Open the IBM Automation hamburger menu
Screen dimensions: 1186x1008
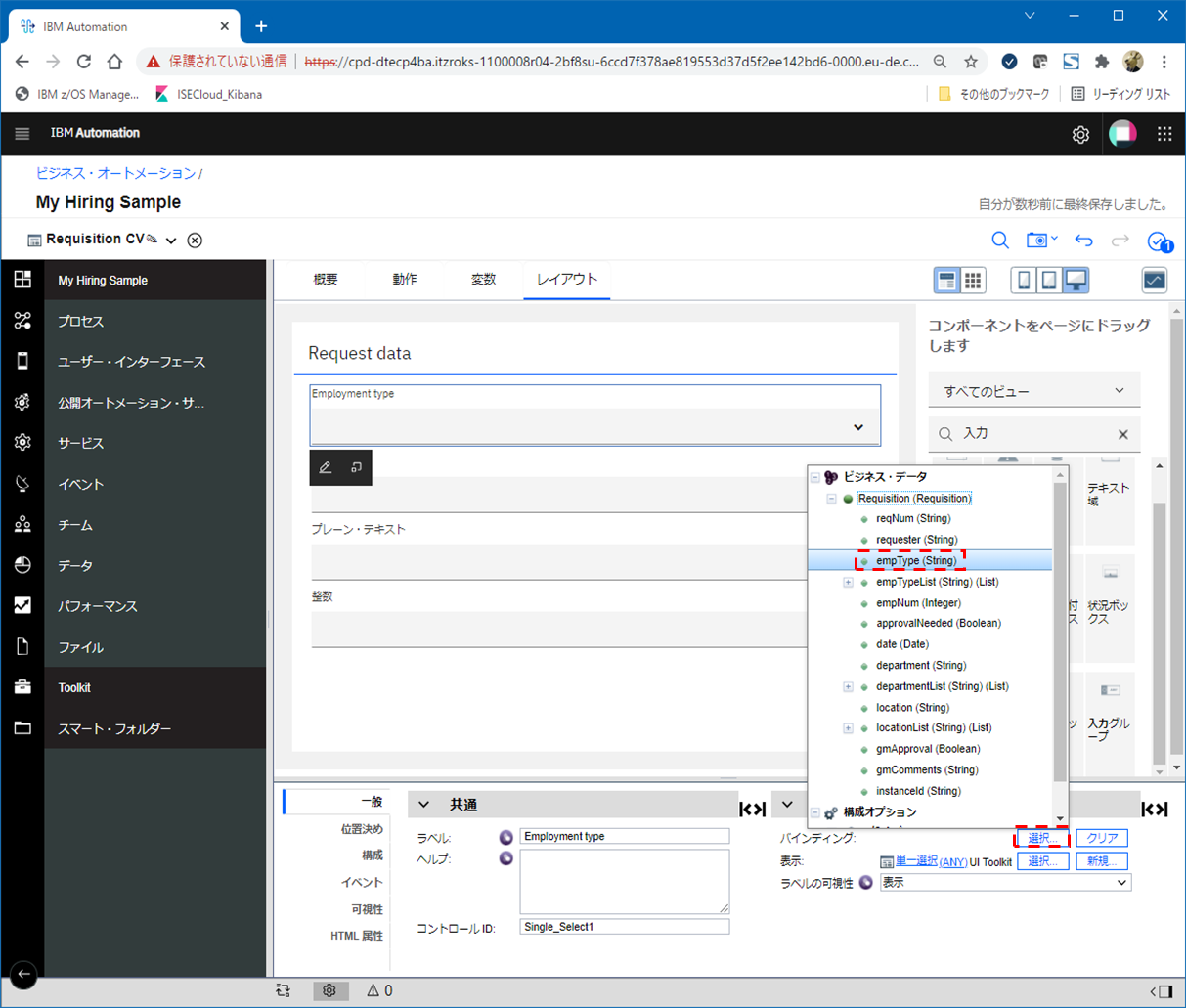(x=22, y=134)
